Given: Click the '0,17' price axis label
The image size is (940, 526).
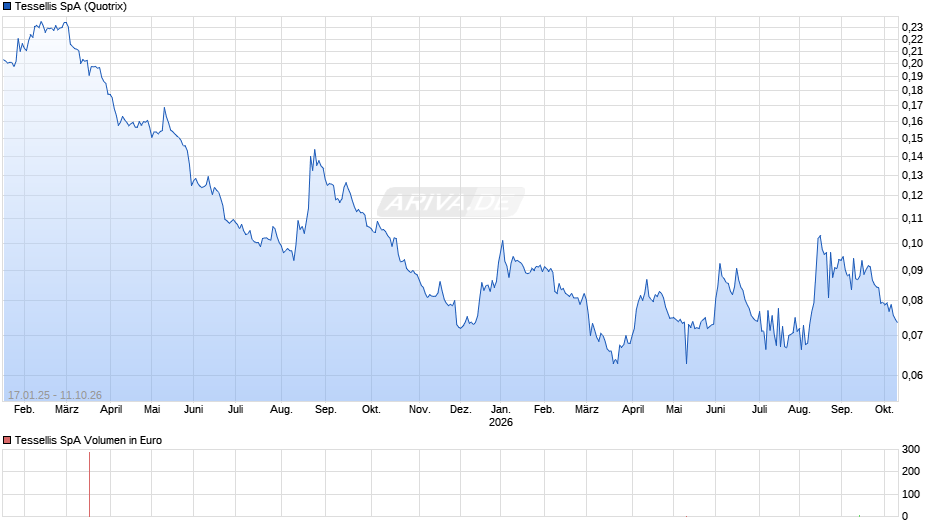Looking at the screenshot, I should pos(912,106).
